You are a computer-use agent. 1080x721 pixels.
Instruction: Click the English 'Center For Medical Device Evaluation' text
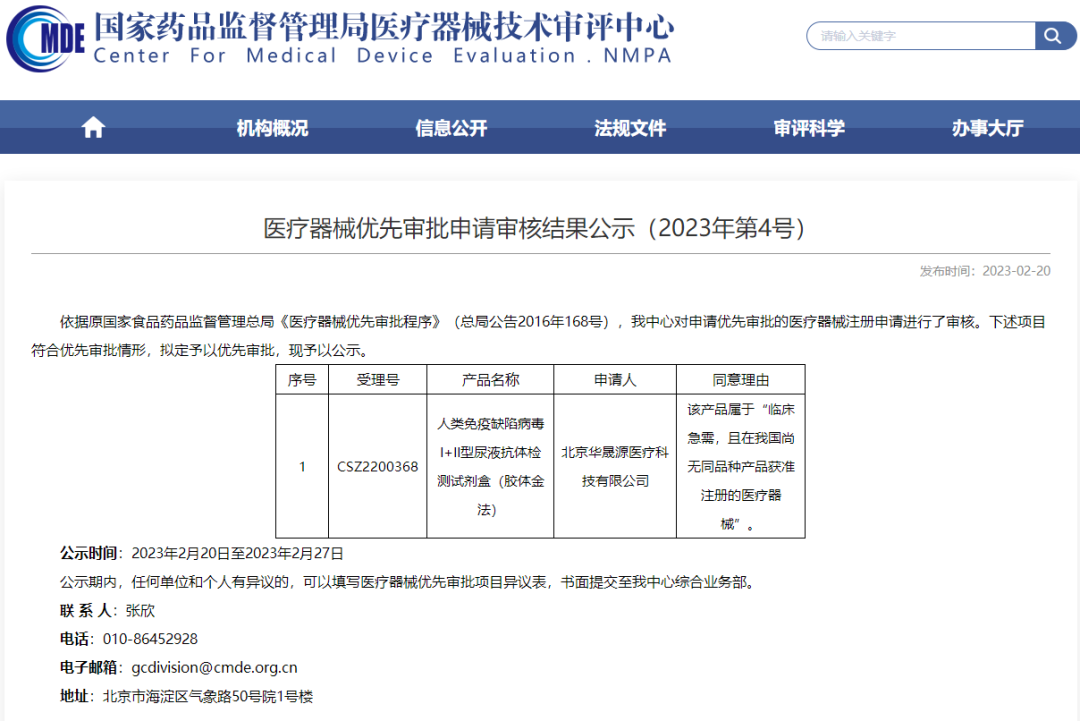click(383, 57)
